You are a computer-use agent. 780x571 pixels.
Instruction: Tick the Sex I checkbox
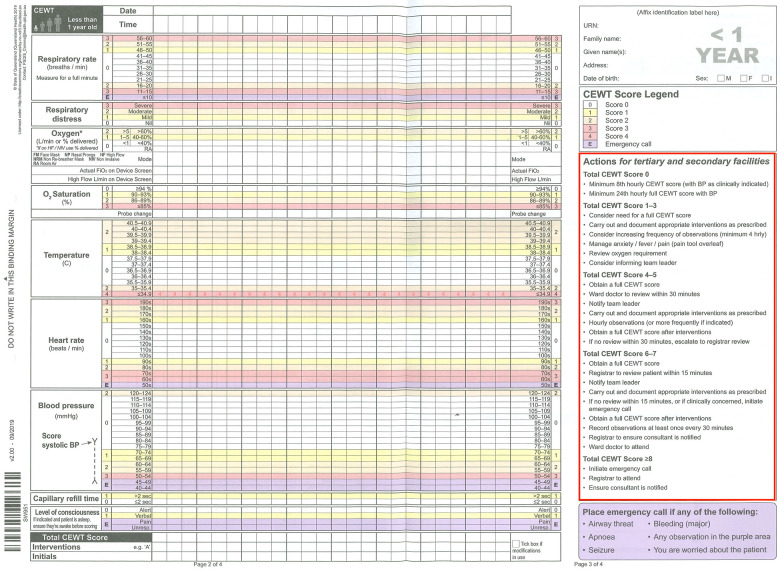tap(765, 78)
